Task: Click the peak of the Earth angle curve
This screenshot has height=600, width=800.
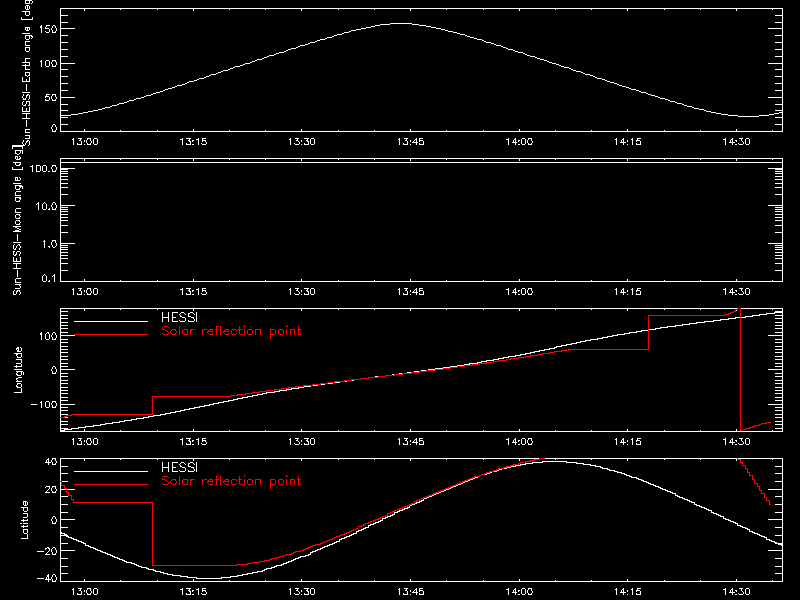Action: (x=402, y=23)
